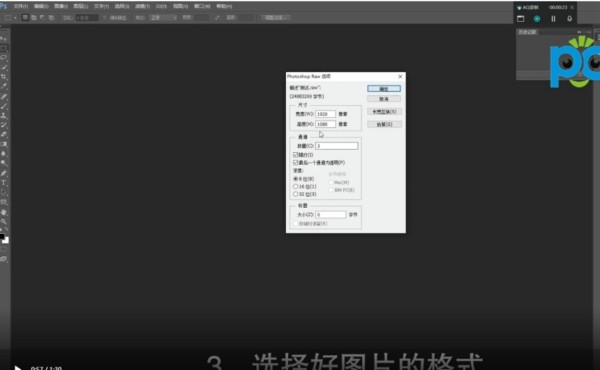600x370 pixels.
Task: Collapse the 历史记录 panel with double-arrow
Action: point(579,32)
